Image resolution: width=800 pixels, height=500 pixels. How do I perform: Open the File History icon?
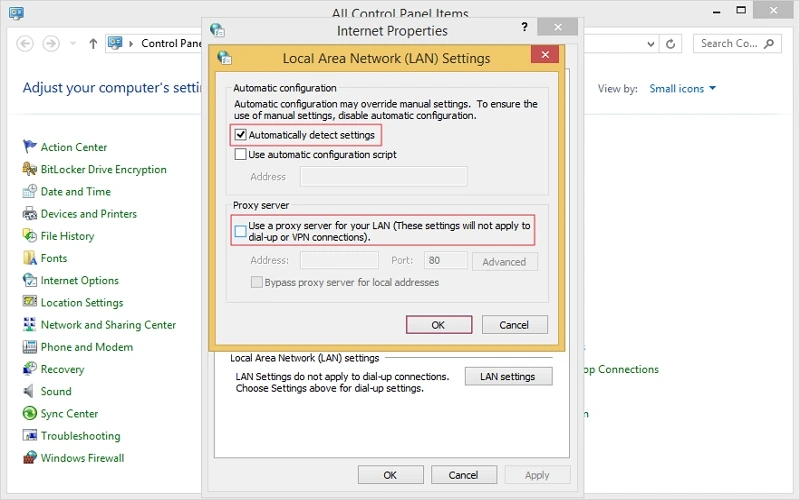[30, 236]
